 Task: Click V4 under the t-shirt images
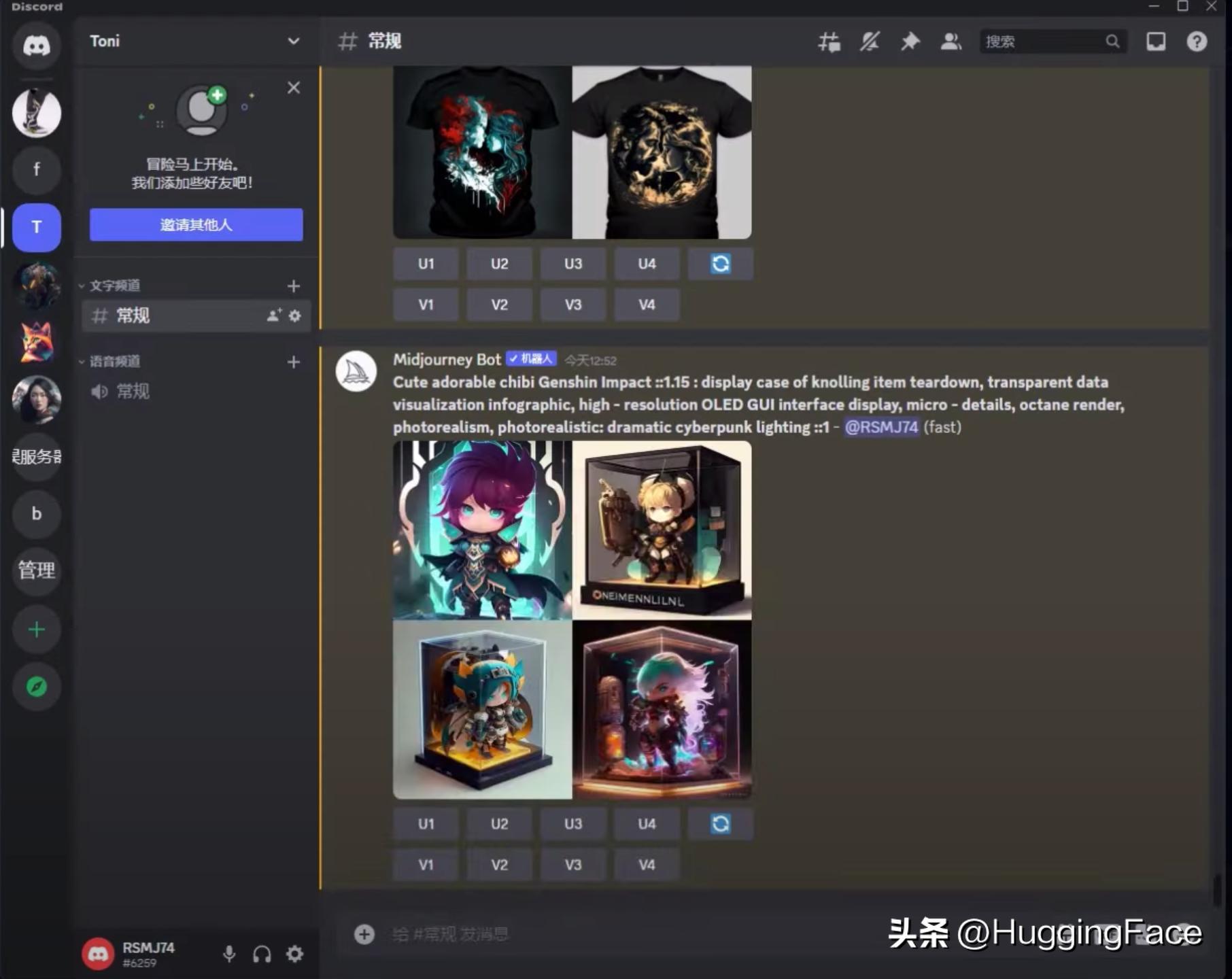(647, 305)
